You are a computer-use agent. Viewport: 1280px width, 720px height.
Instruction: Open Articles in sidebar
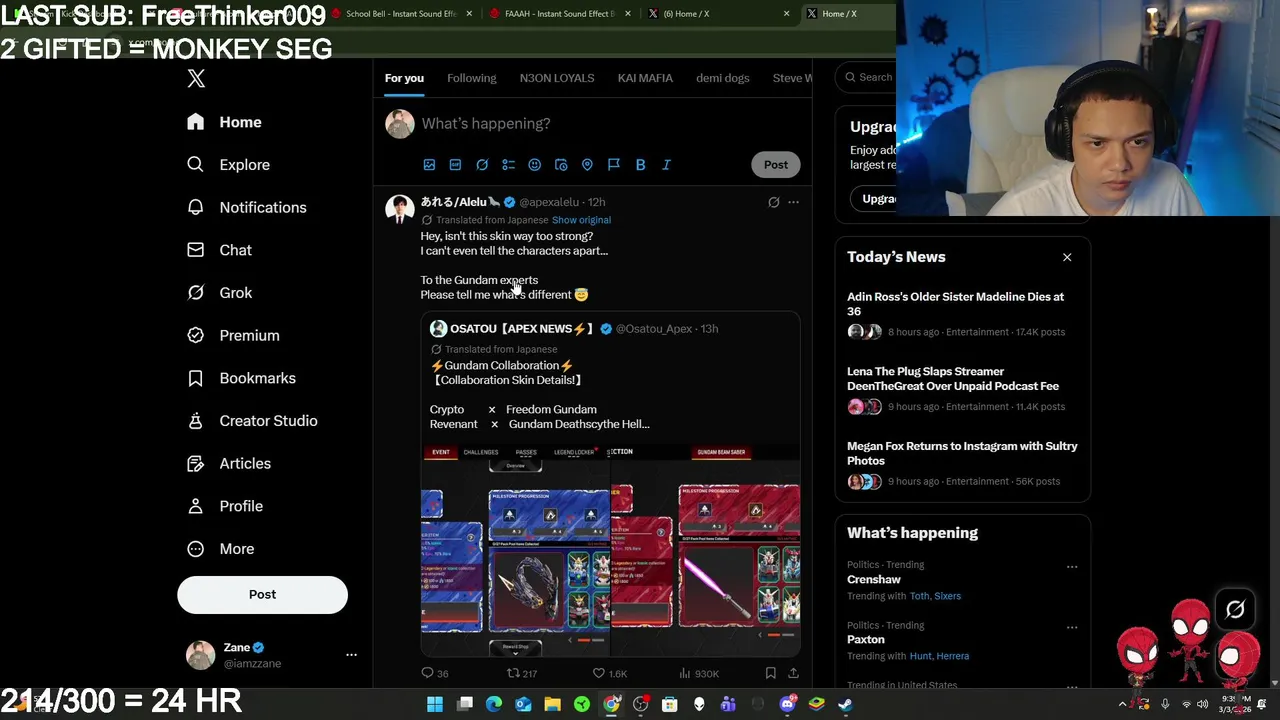pos(229,464)
